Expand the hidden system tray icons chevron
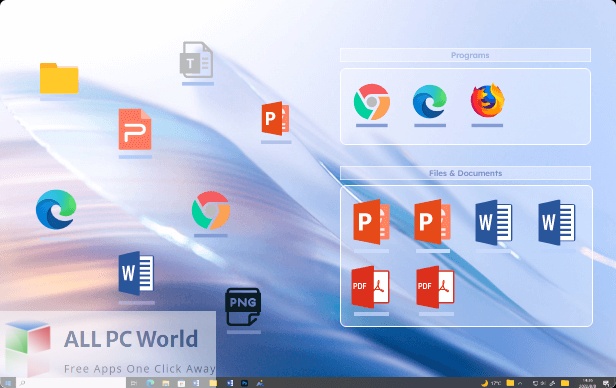The width and height of the screenshot is (616, 388). point(520,383)
